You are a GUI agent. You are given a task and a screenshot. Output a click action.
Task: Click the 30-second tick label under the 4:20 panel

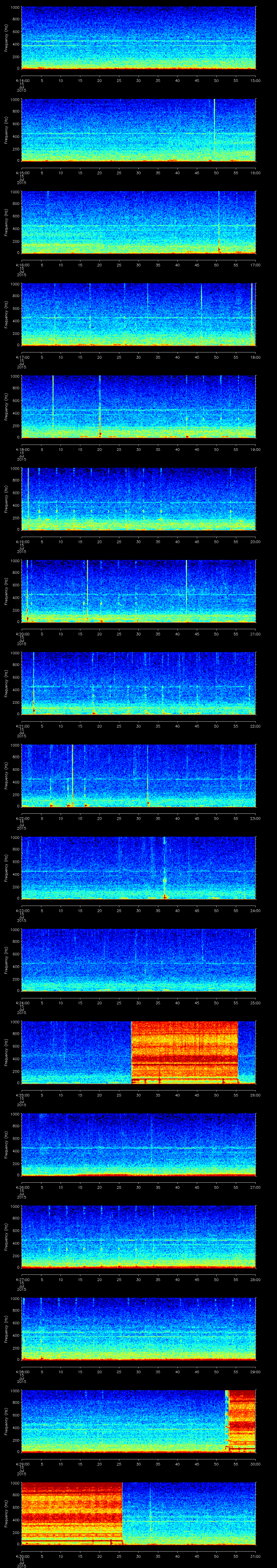click(139, 634)
